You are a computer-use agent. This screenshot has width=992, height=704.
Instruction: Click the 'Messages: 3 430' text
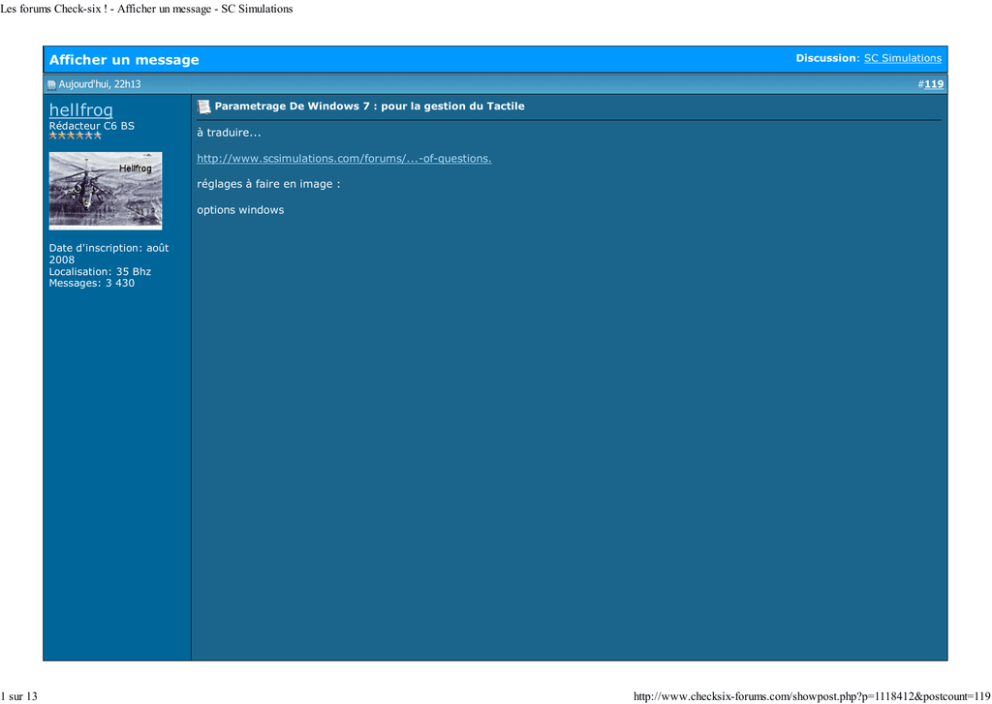pyautogui.click(x=92, y=283)
